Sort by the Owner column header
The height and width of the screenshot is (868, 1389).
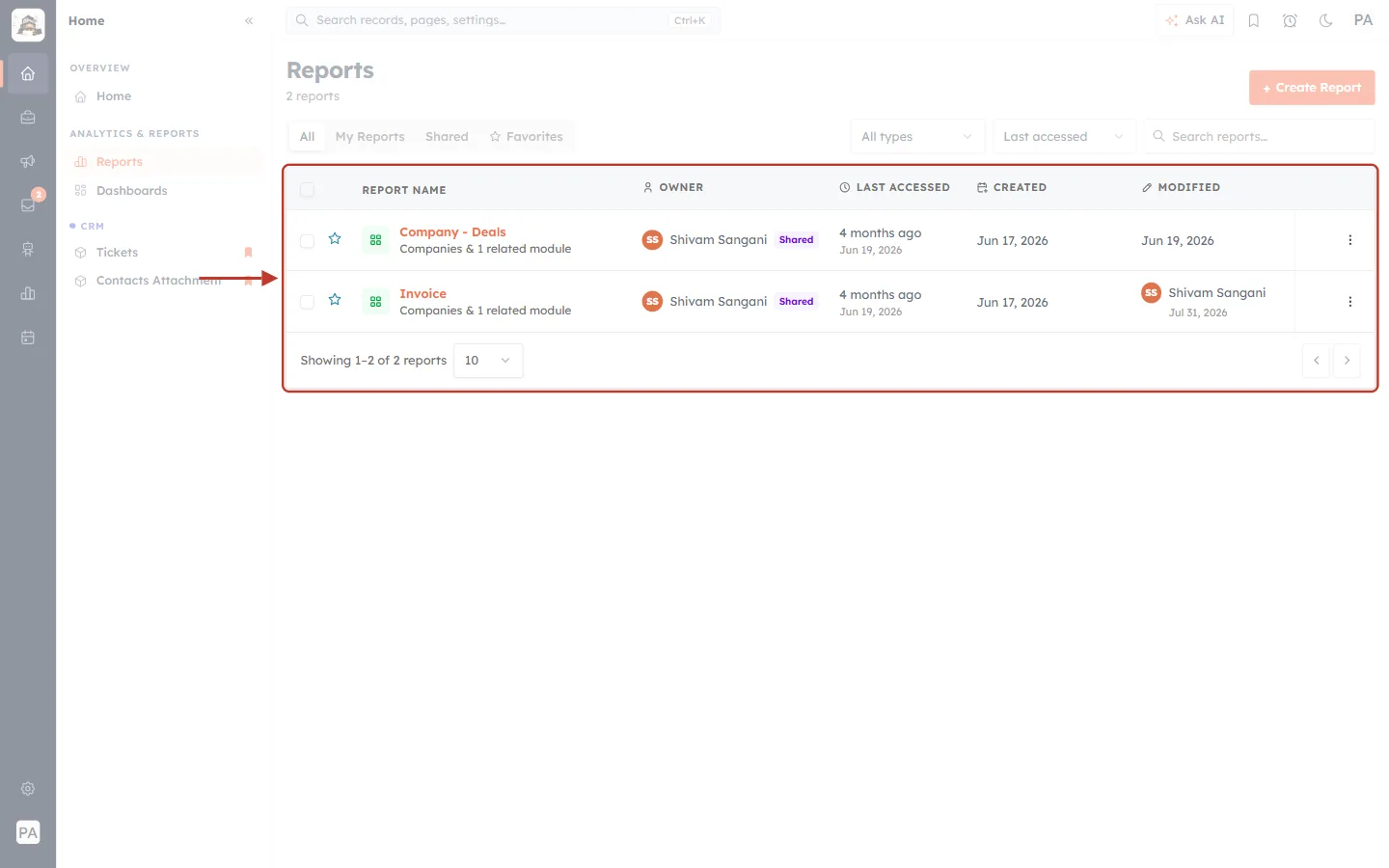tap(672, 187)
